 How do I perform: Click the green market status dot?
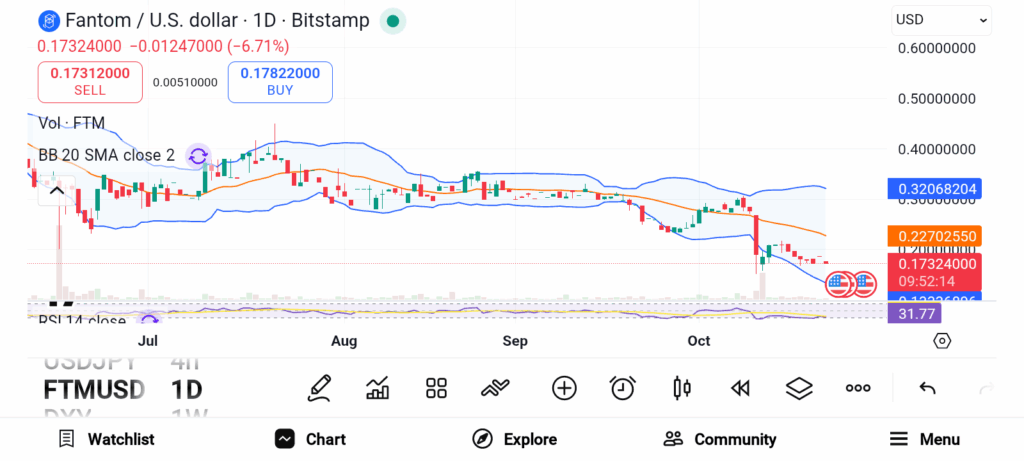pos(393,21)
